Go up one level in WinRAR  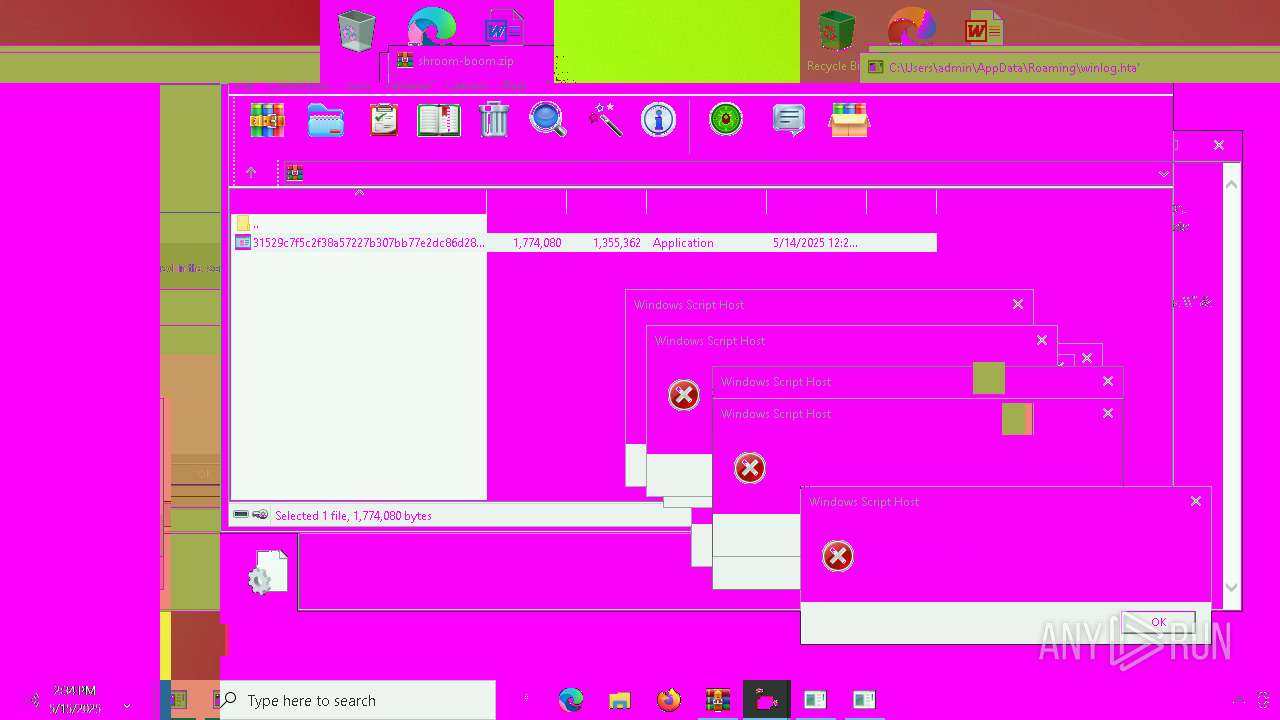[x=251, y=172]
